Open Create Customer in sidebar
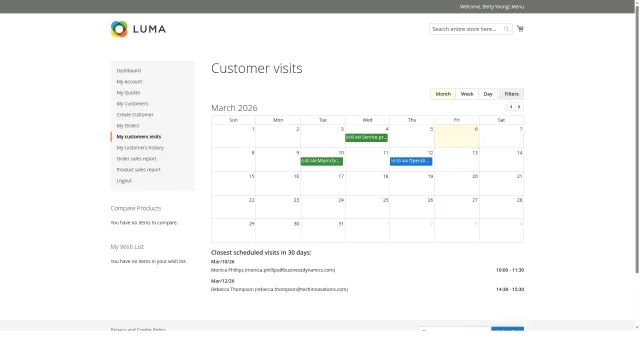The height and width of the screenshot is (360, 640). pyautogui.click(x=135, y=115)
